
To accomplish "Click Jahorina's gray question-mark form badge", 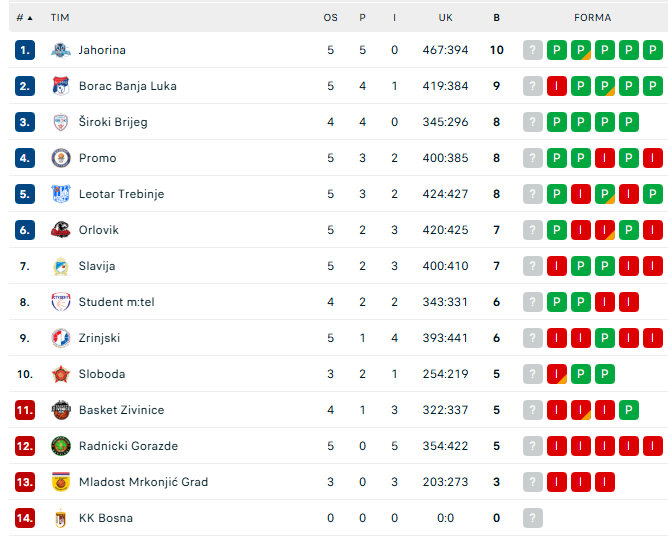I will (x=533, y=50).
